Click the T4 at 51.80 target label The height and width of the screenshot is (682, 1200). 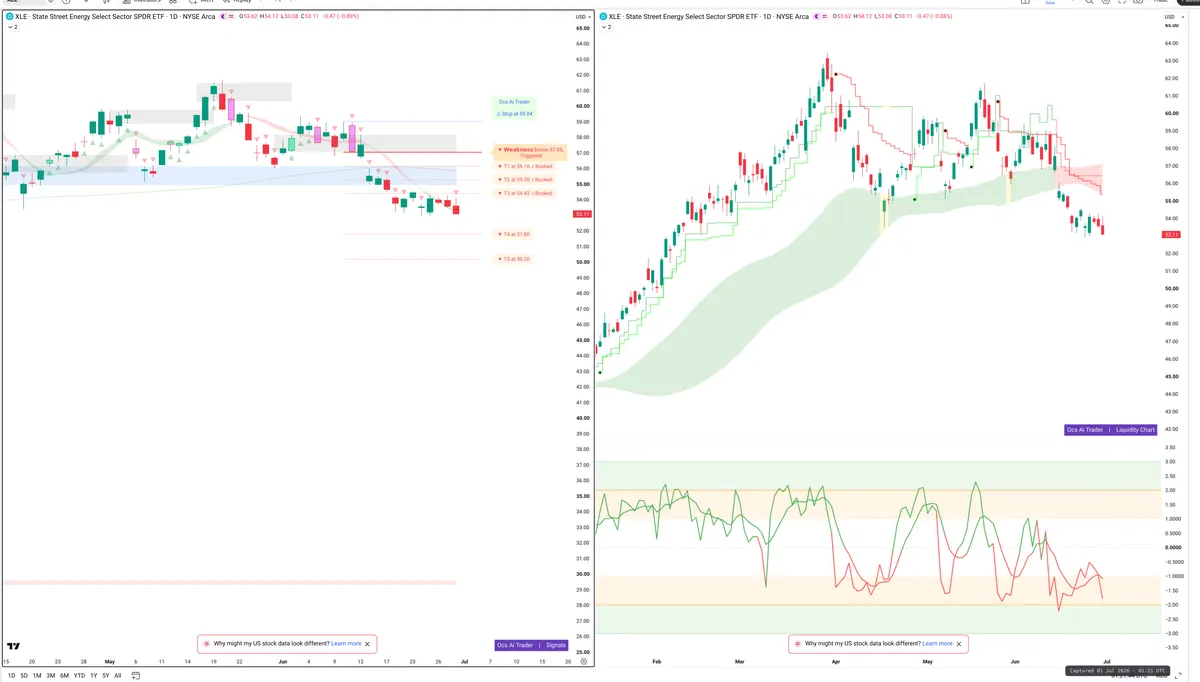coord(514,234)
